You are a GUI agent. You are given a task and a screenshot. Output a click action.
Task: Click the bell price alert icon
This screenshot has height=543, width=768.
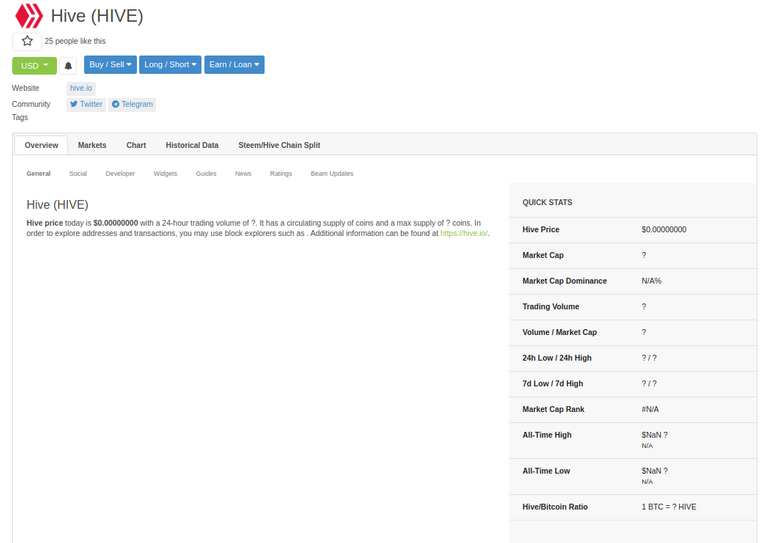68,65
